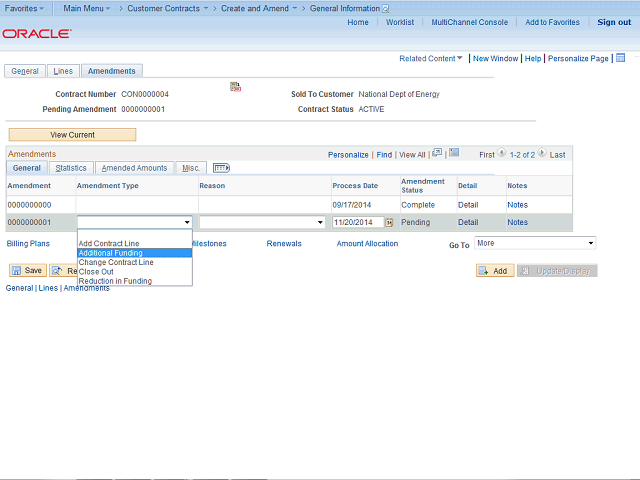Click the show all columns icon
The height and width of the screenshot is (480, 640).
coord(221,168)
